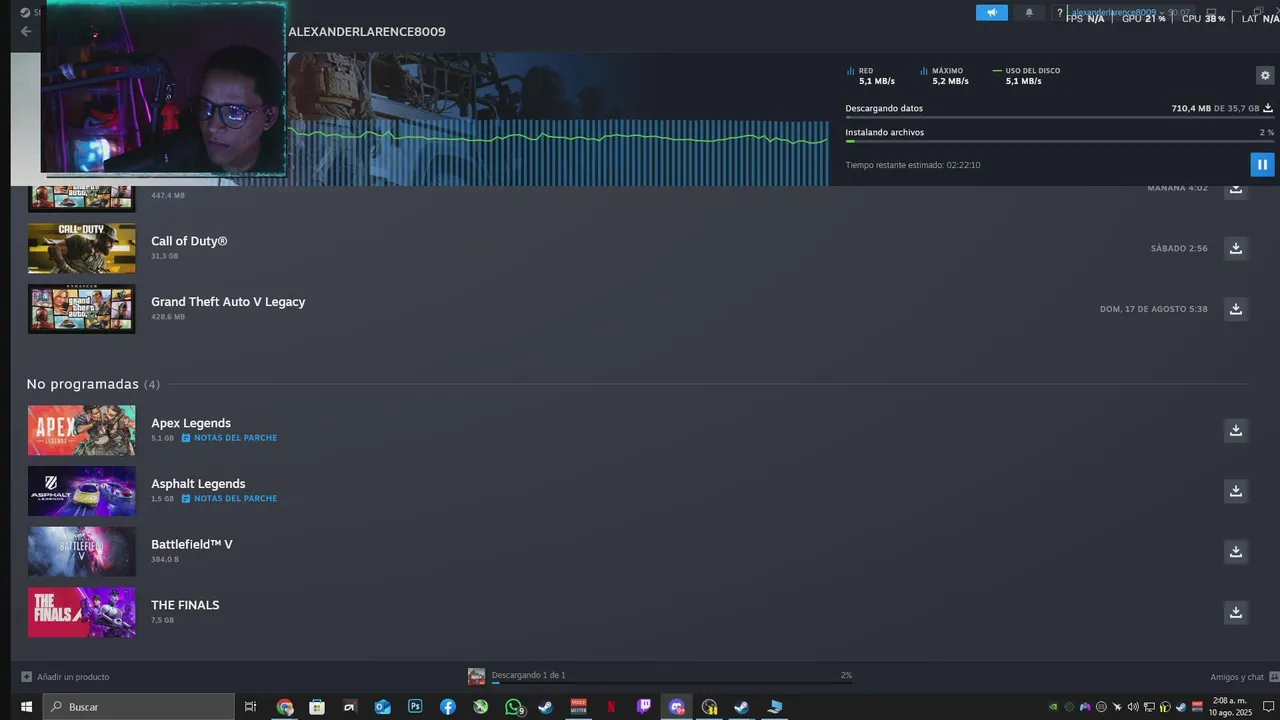
Task: Open the notifications bell
Action: click(x=1029, y=13)
